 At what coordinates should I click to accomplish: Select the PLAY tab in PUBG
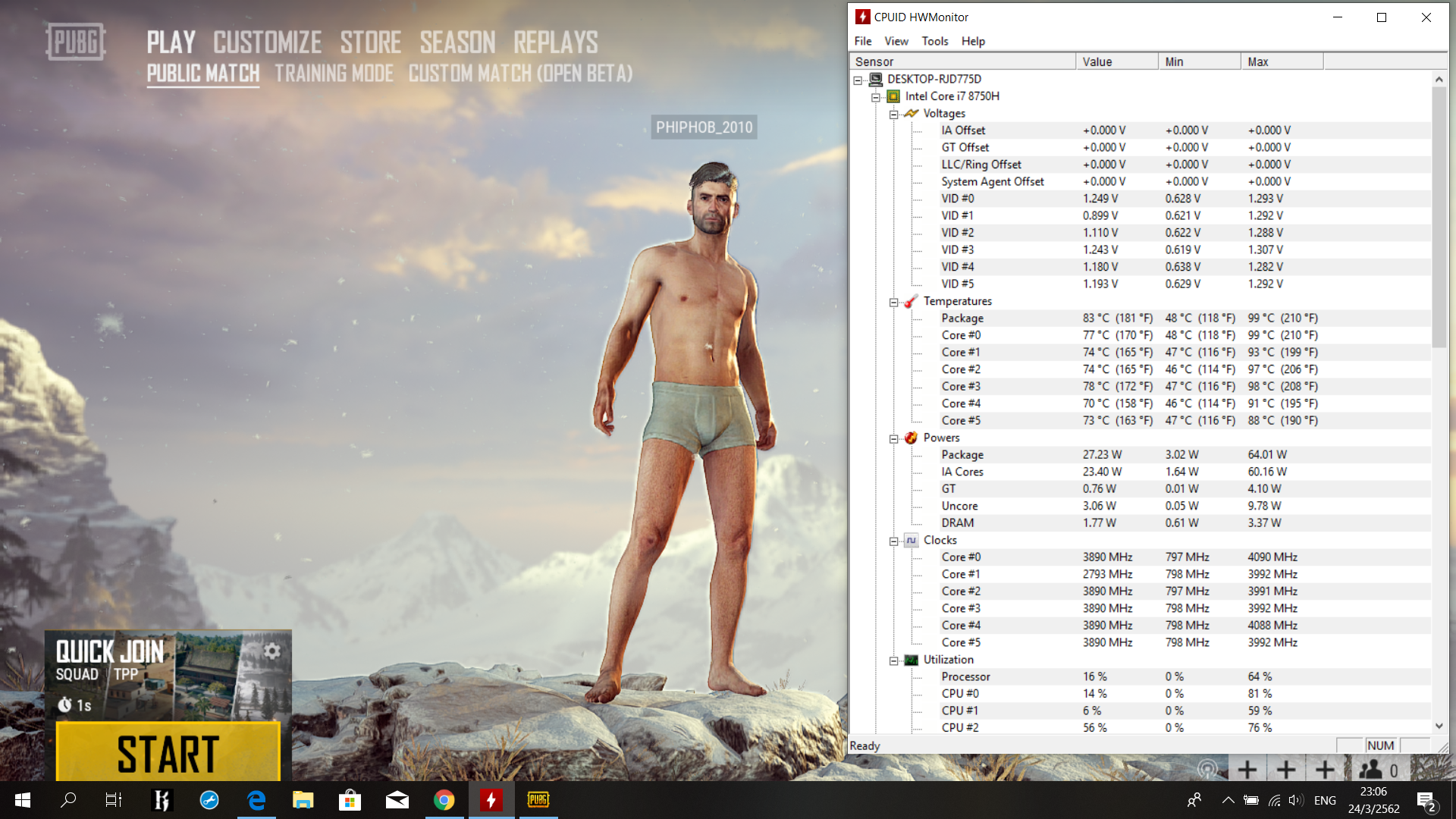pos(171,42)
